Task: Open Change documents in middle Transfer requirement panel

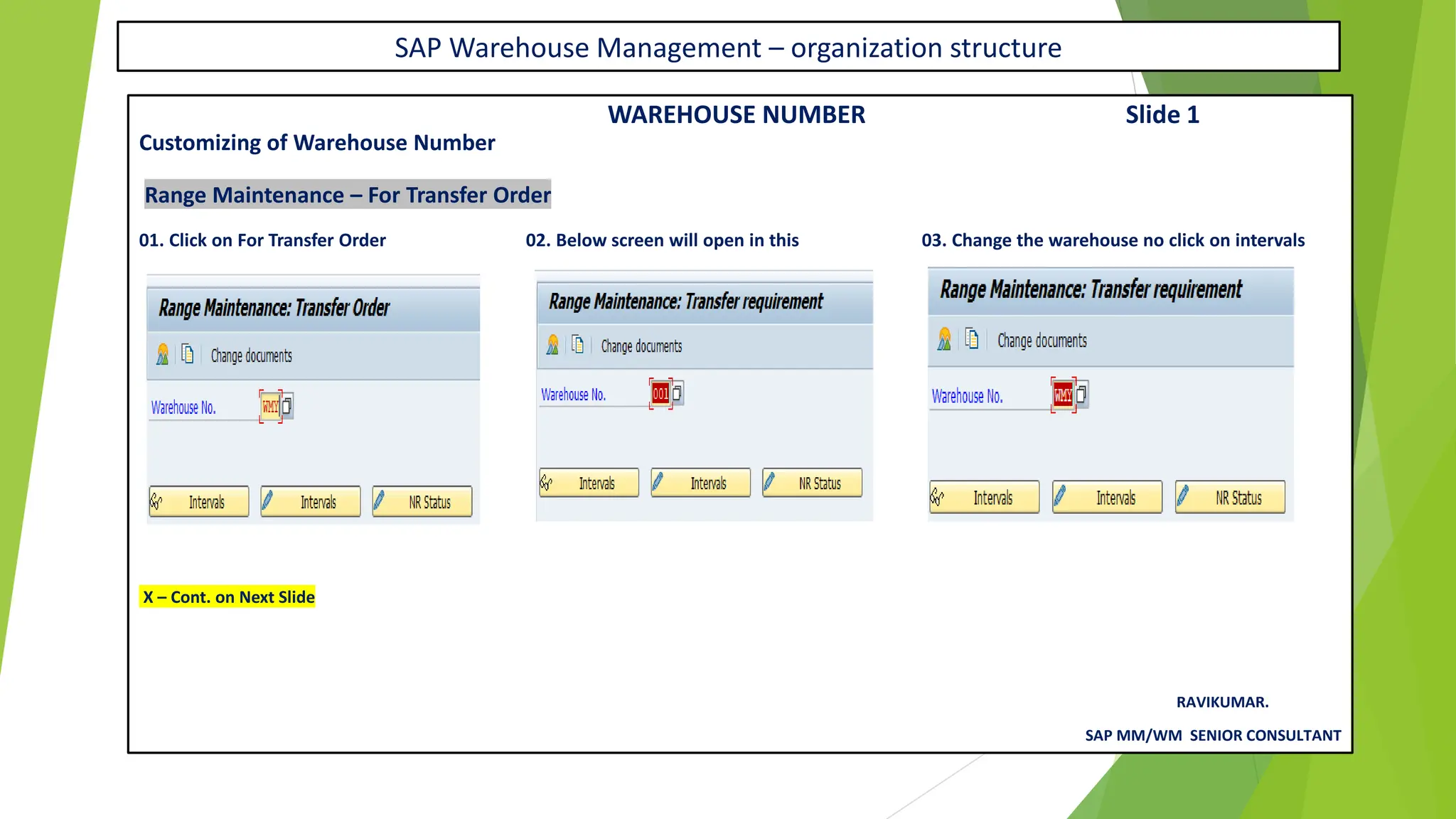Action: 641,346
